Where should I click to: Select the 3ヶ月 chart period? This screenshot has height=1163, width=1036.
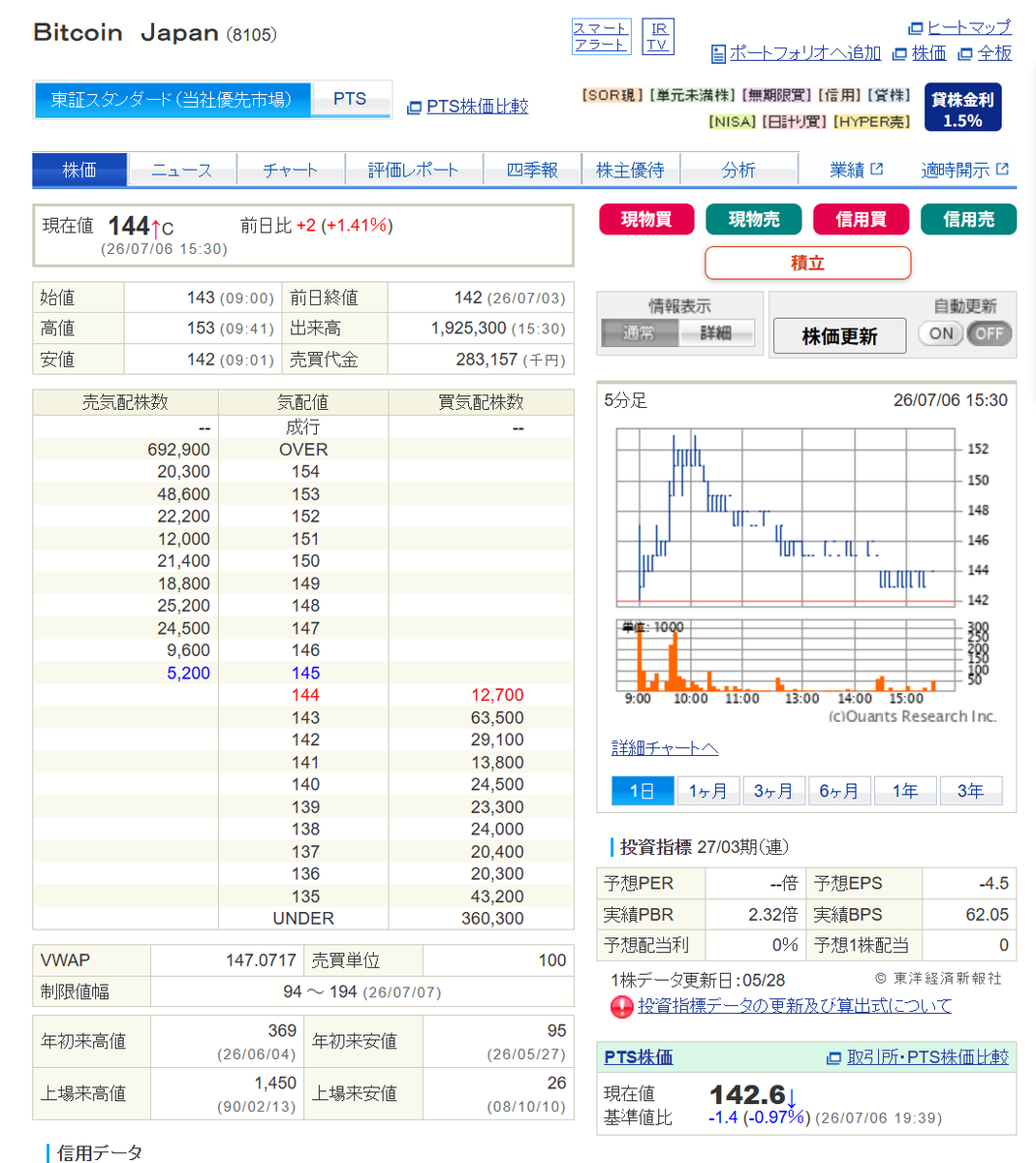click(773, 791)
